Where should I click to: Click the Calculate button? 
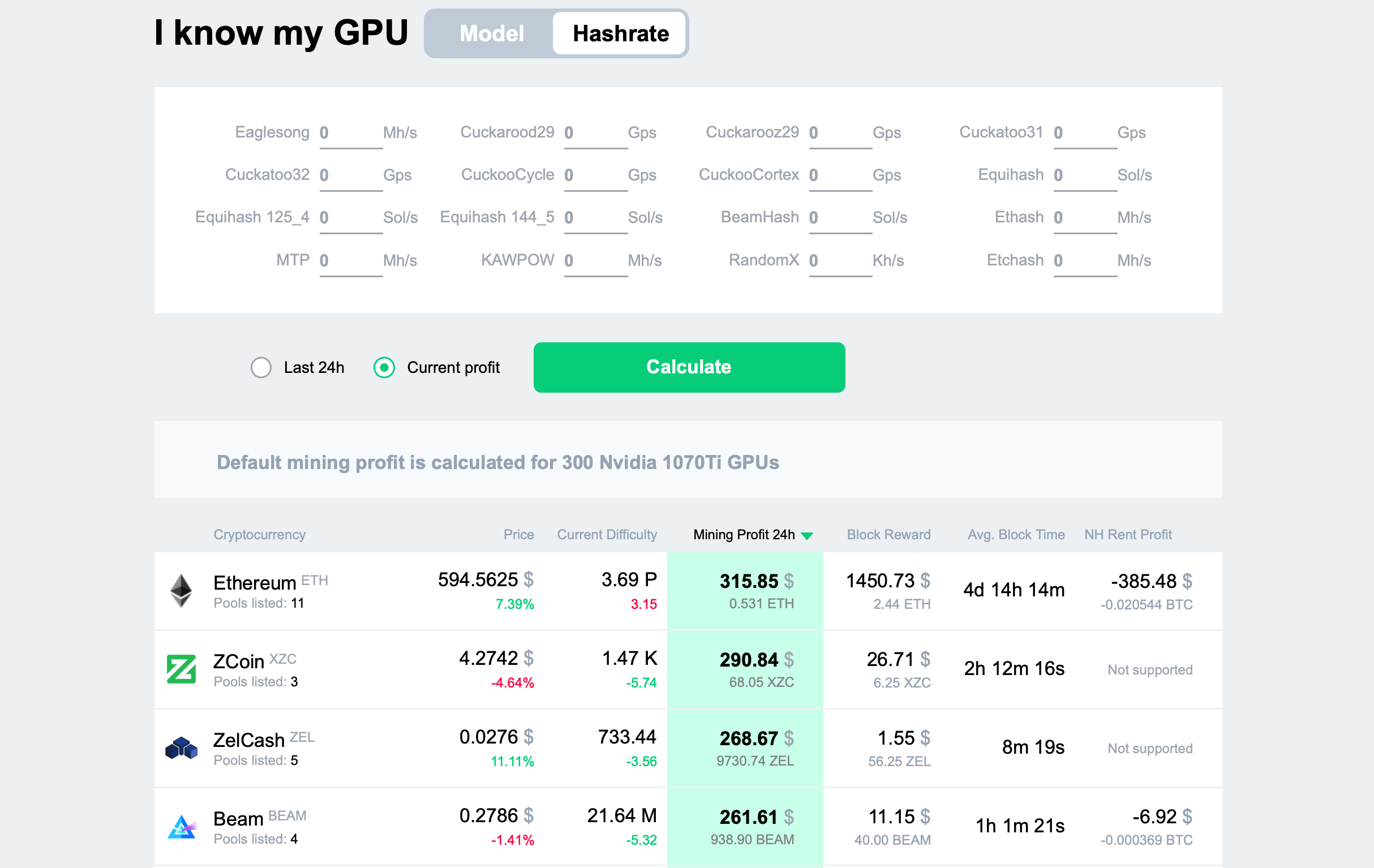point(688,367)
